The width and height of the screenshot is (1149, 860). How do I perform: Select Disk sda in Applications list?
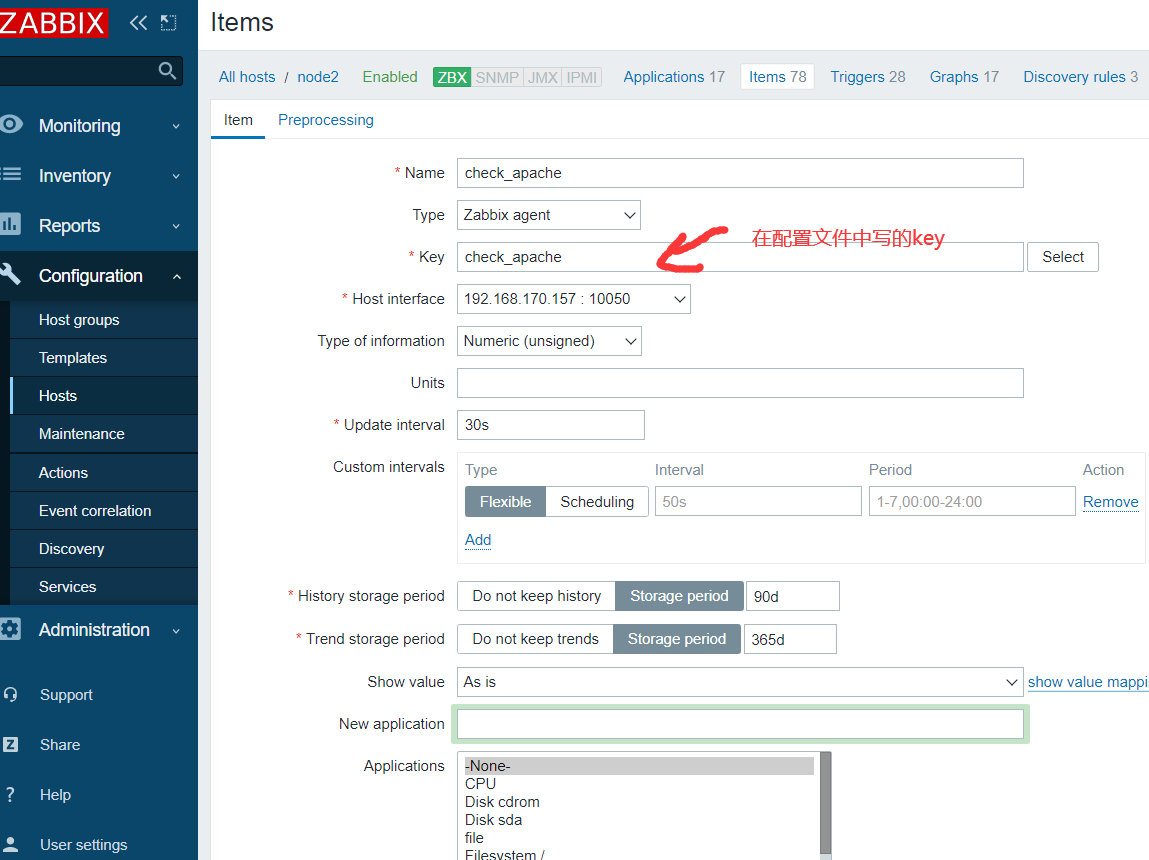tap(639, 820)
